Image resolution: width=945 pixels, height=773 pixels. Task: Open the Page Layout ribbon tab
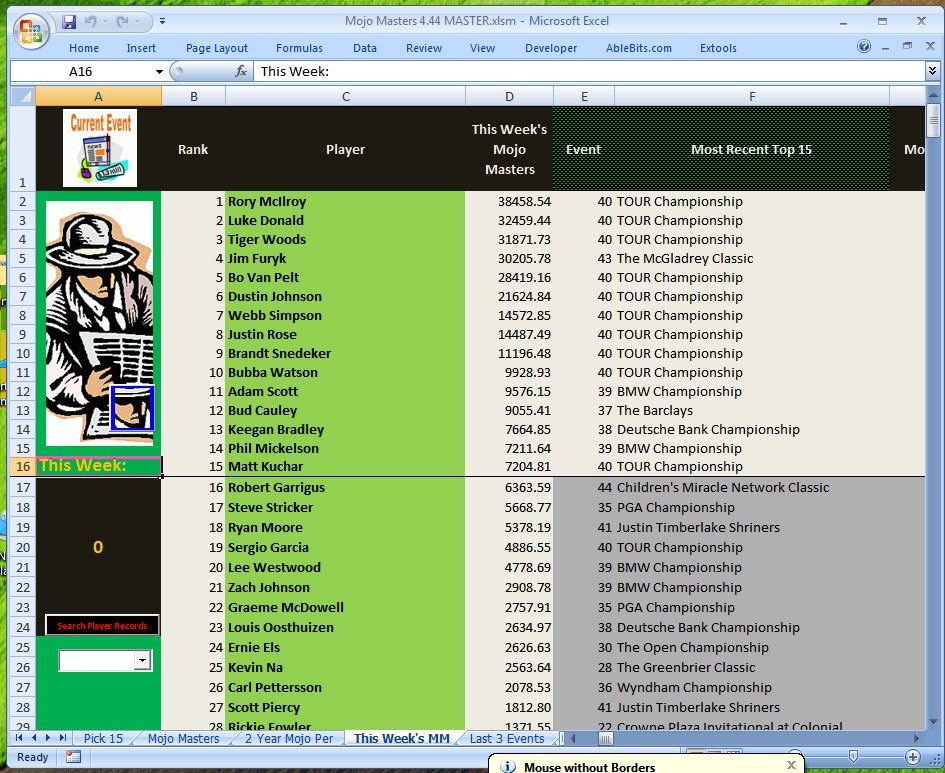(216, 48)
